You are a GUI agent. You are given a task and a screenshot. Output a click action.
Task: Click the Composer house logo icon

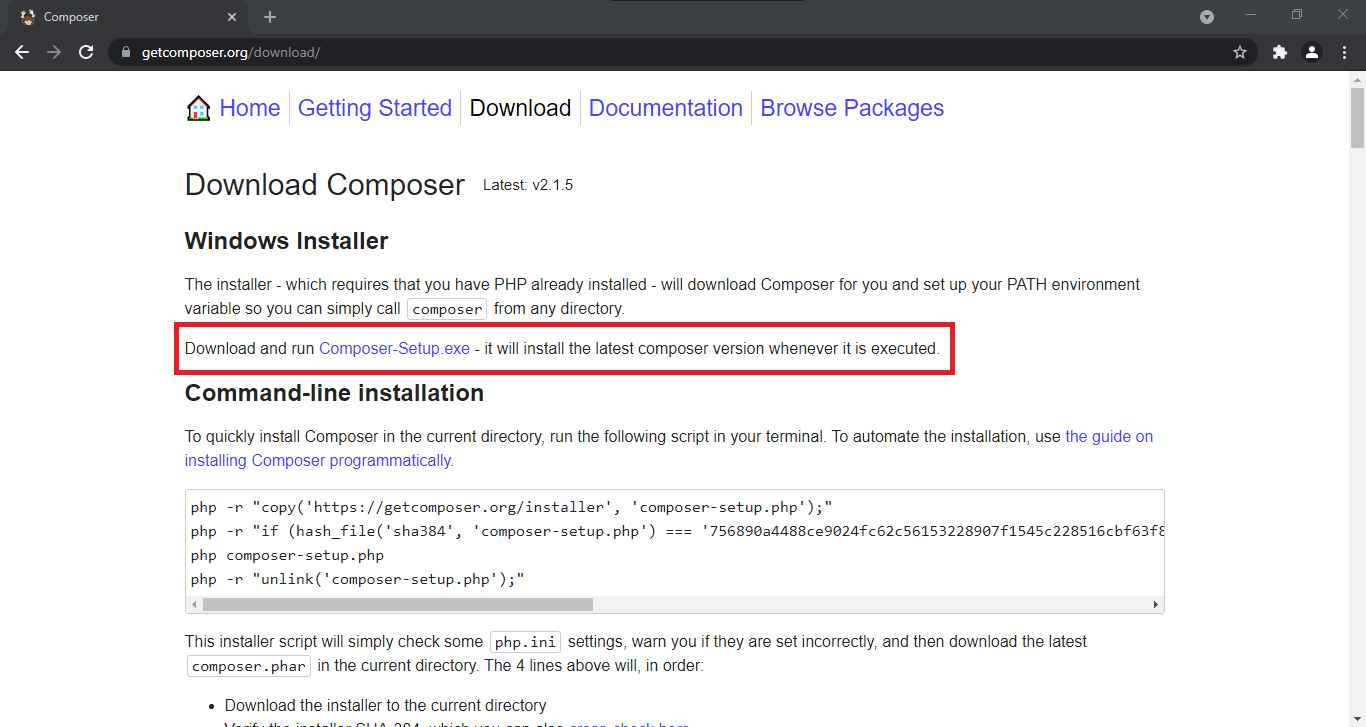[198, 108]
